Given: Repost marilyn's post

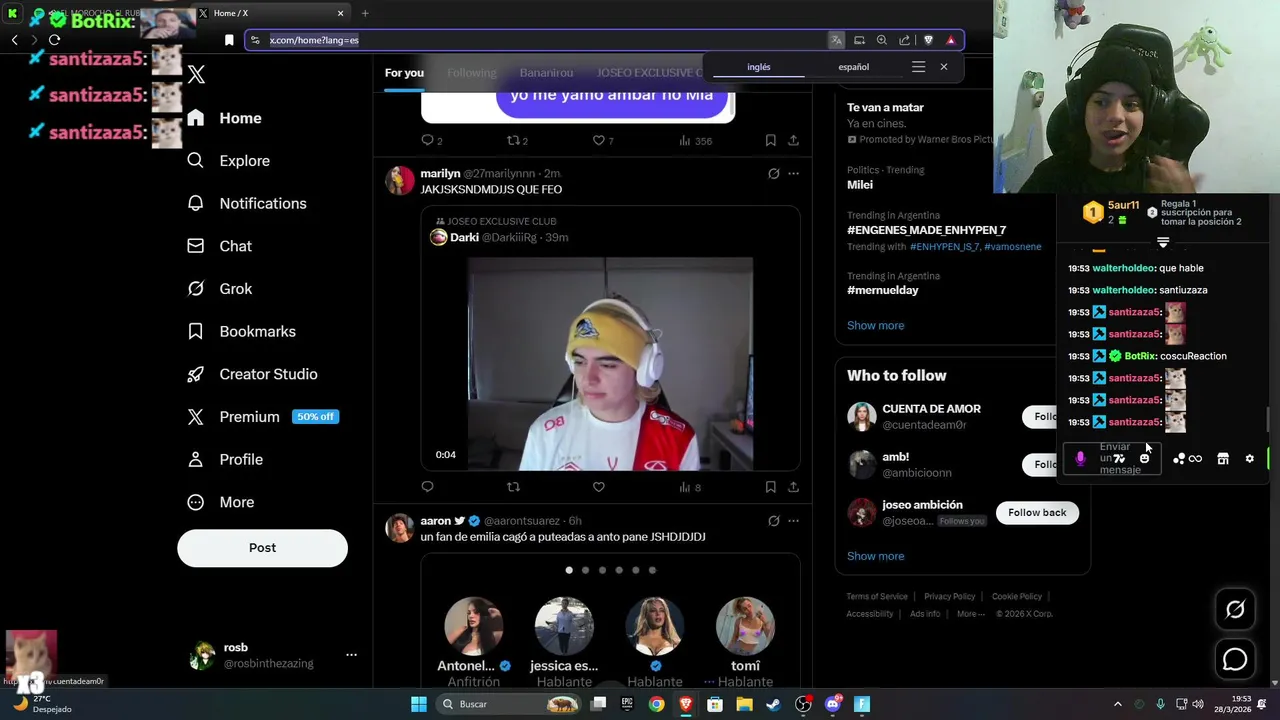Looking at the screenshot, I should (x=513, y=487).
